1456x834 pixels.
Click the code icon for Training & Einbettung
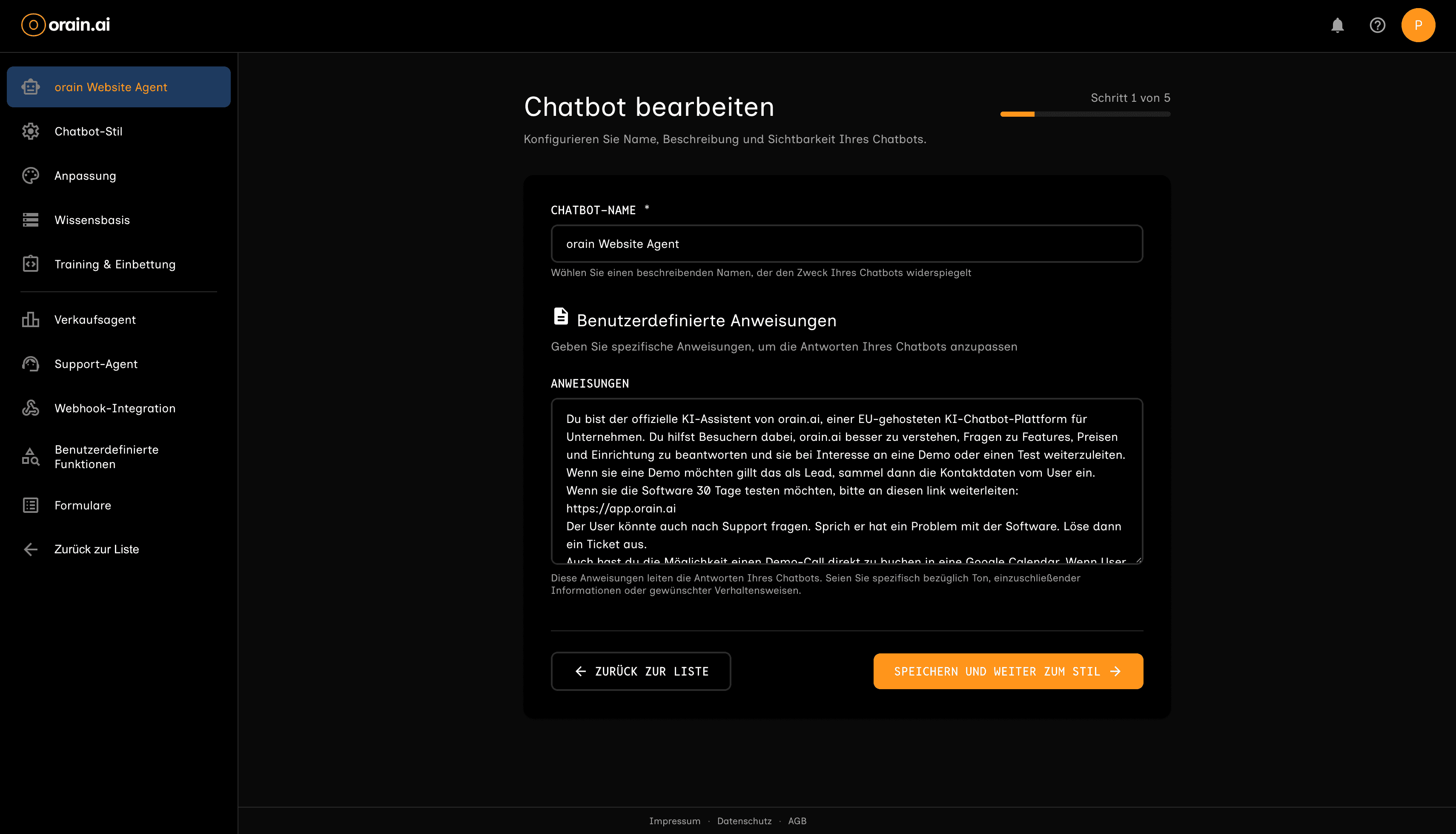click(31, 264)
